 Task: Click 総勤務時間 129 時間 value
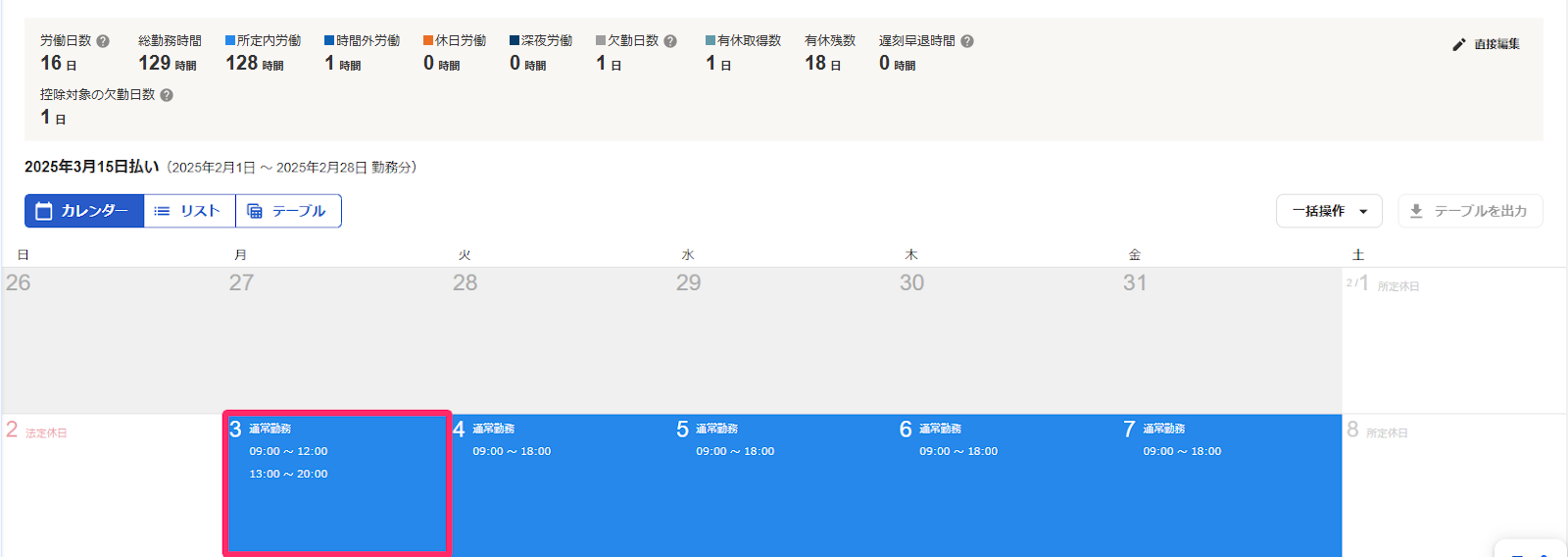[x=168, y=63]
